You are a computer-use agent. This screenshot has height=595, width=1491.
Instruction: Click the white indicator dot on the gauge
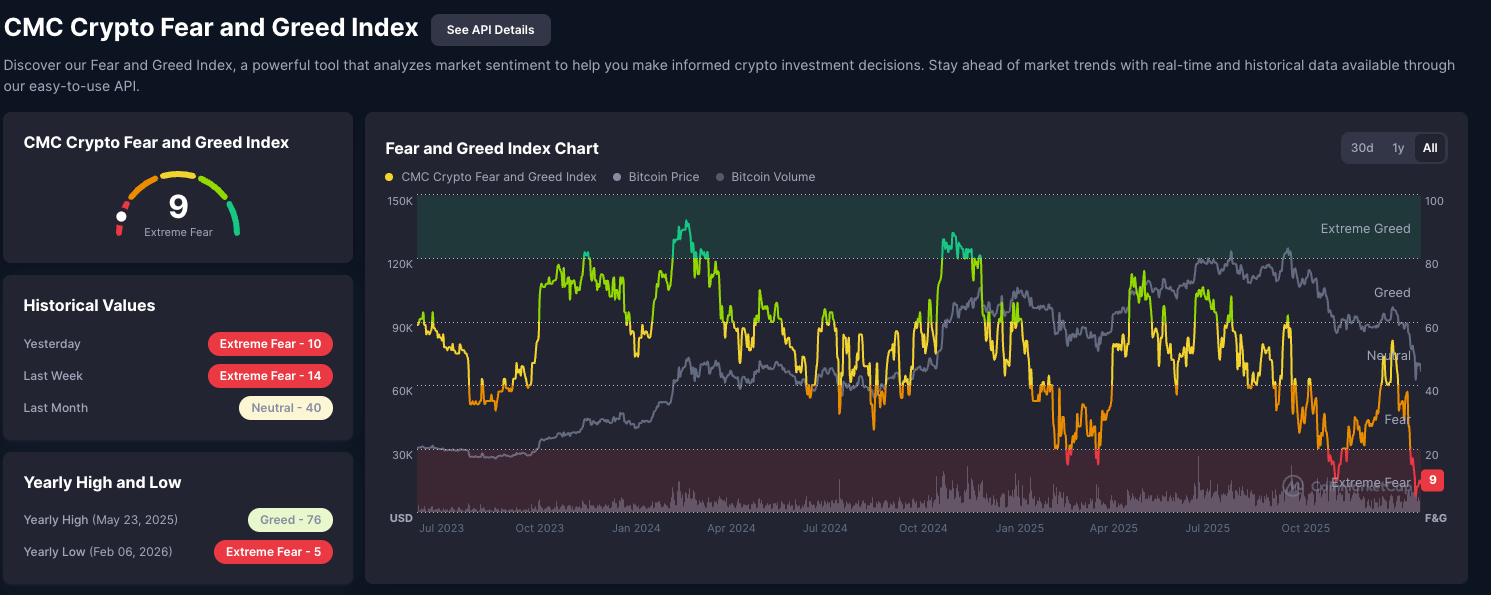click(x=122, y=216)
